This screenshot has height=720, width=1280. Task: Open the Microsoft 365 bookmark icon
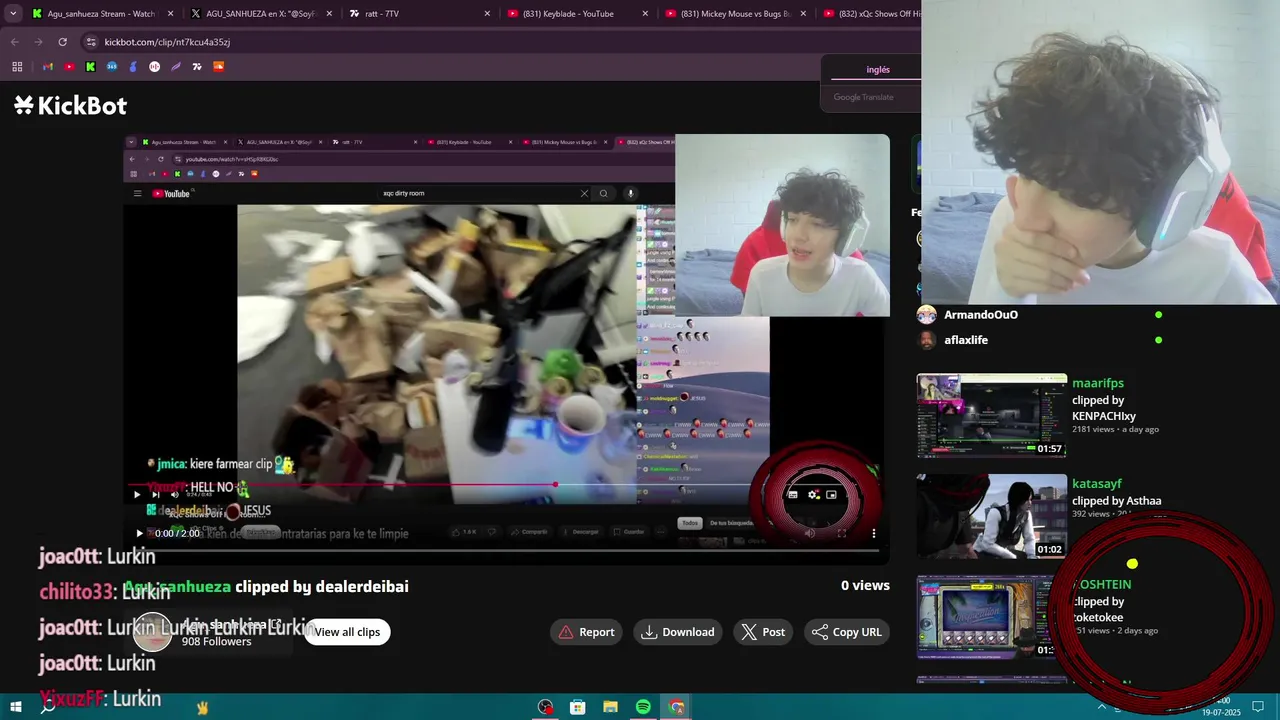[x=112, y=67]
